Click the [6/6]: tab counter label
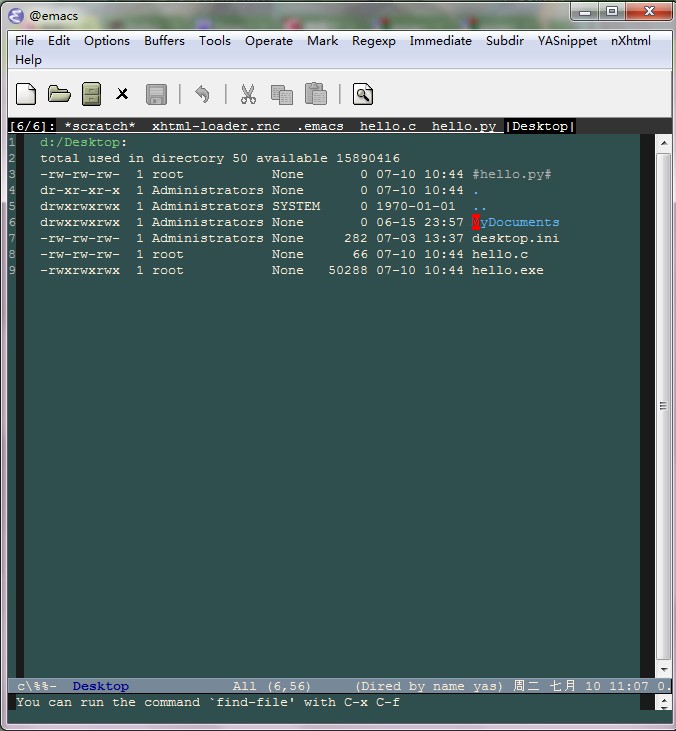This screenshot has height=731, width=676. point(32,126)
